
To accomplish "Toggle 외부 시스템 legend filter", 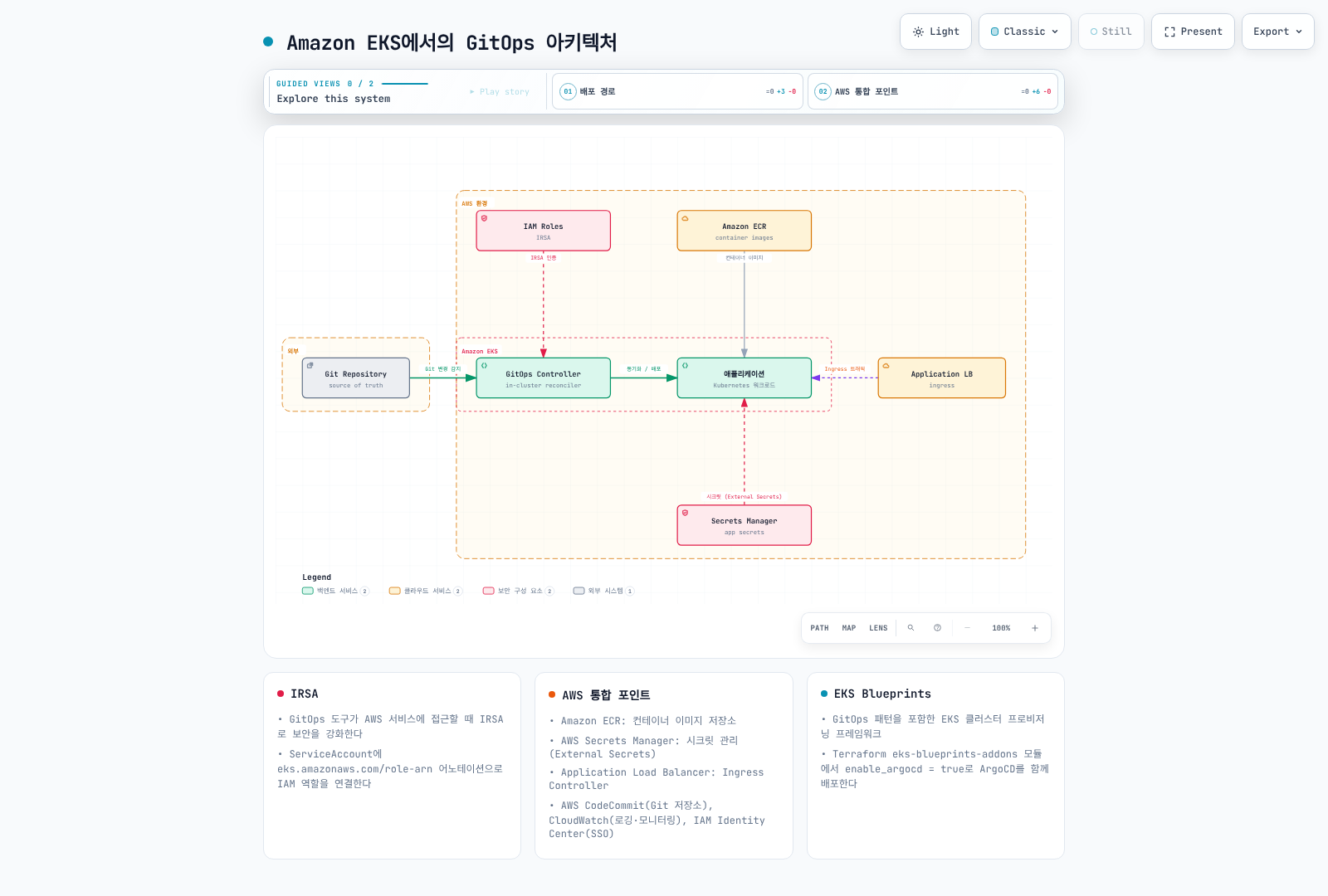I will click(603, 591).
